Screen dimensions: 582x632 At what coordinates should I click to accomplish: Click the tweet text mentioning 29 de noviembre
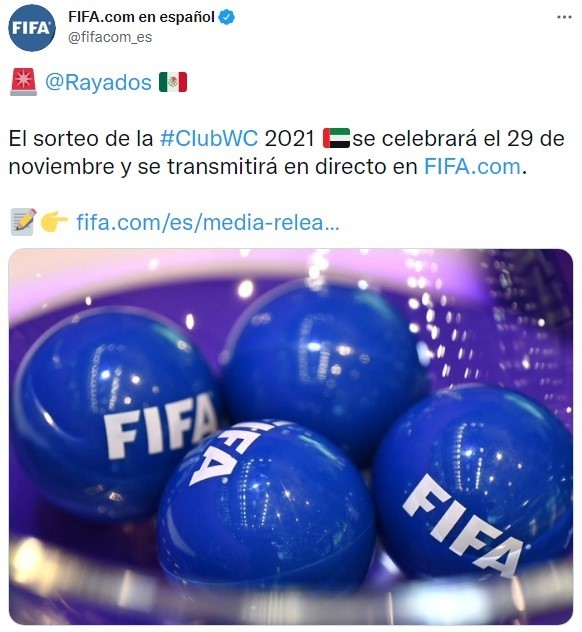[286, 152]
